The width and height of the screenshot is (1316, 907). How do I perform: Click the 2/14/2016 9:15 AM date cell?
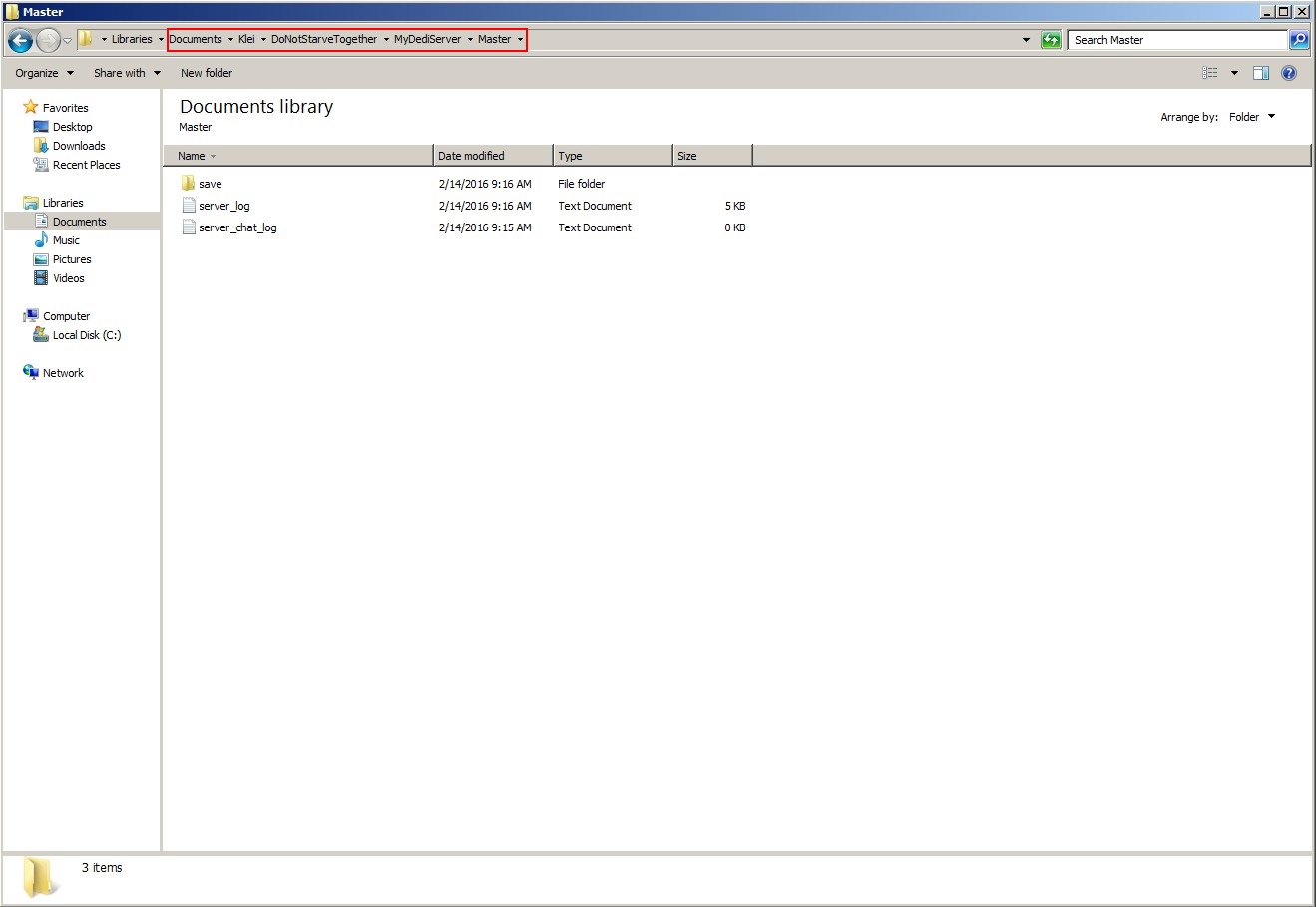point(485,227)
